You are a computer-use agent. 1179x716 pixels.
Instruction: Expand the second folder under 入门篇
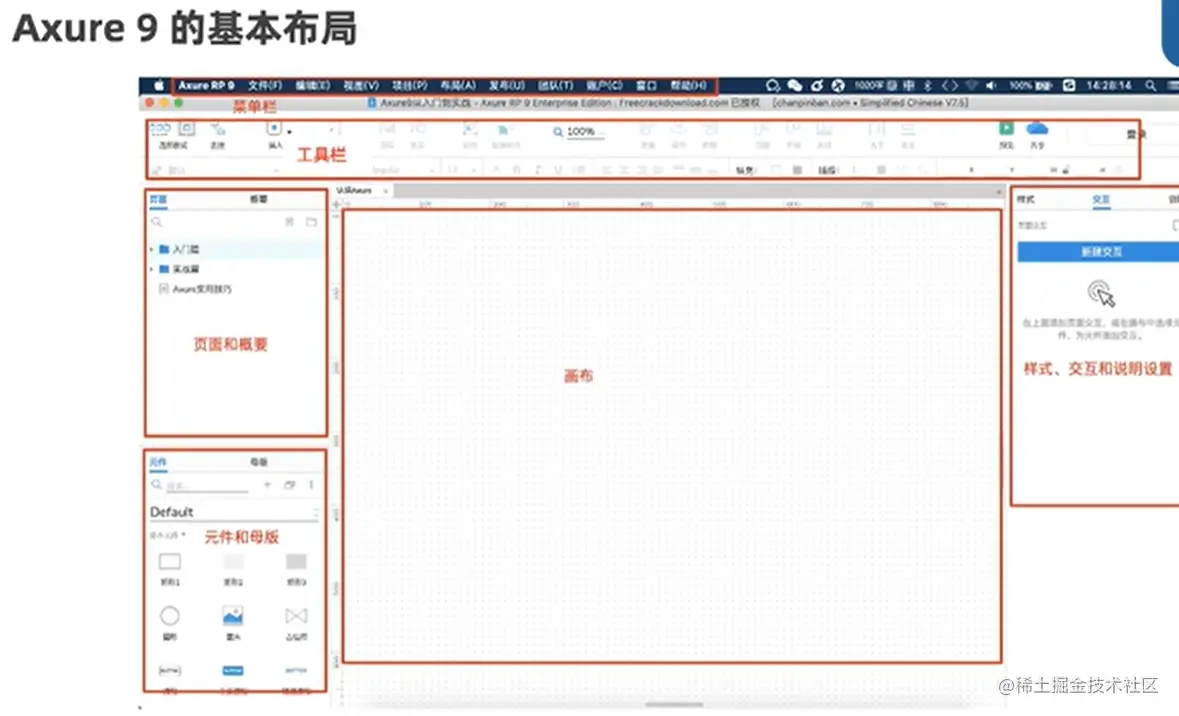pos(151,268)
